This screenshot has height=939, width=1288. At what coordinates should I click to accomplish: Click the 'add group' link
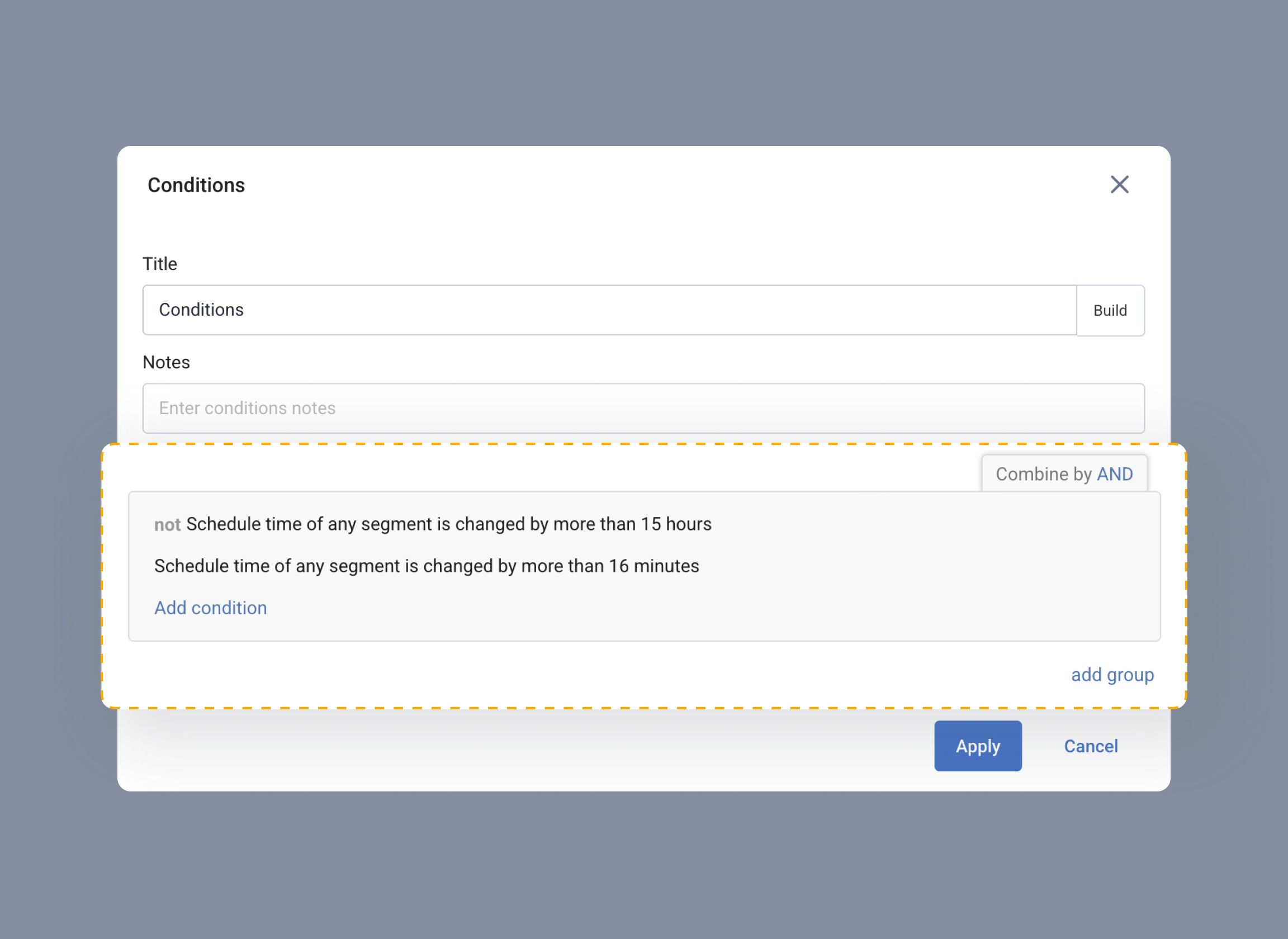coord(1112,675)
